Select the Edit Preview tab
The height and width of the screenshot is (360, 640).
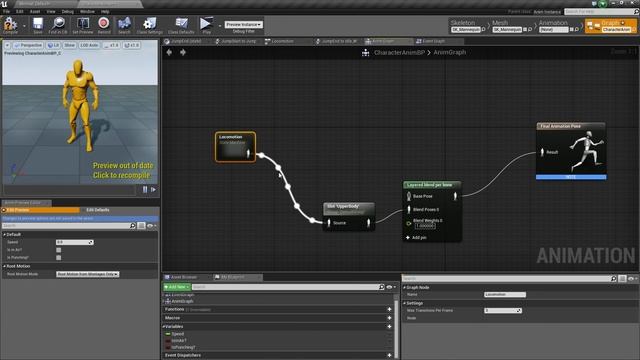coord(40,210)
